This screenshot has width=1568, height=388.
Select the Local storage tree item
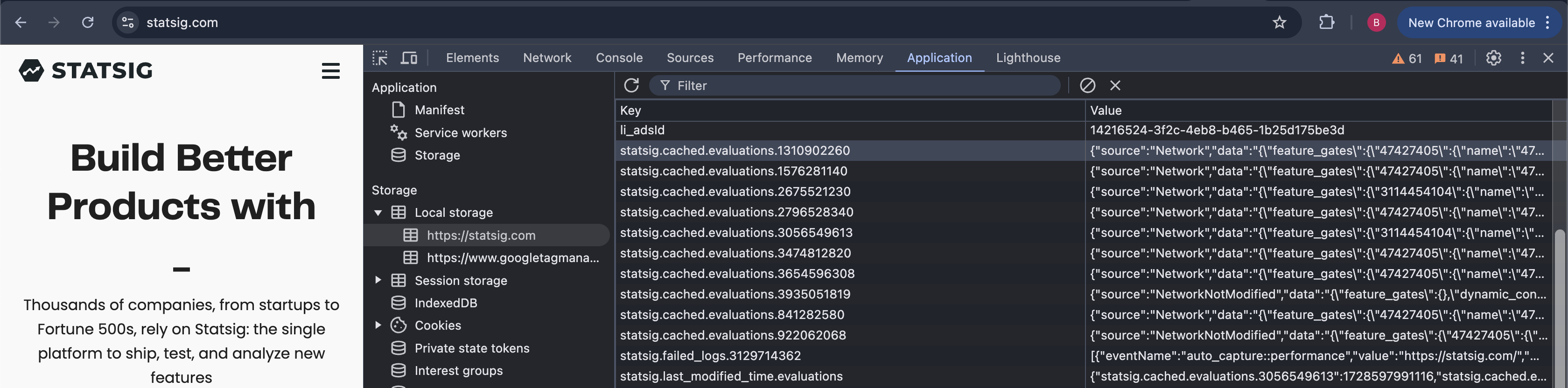tap(454, 212)
